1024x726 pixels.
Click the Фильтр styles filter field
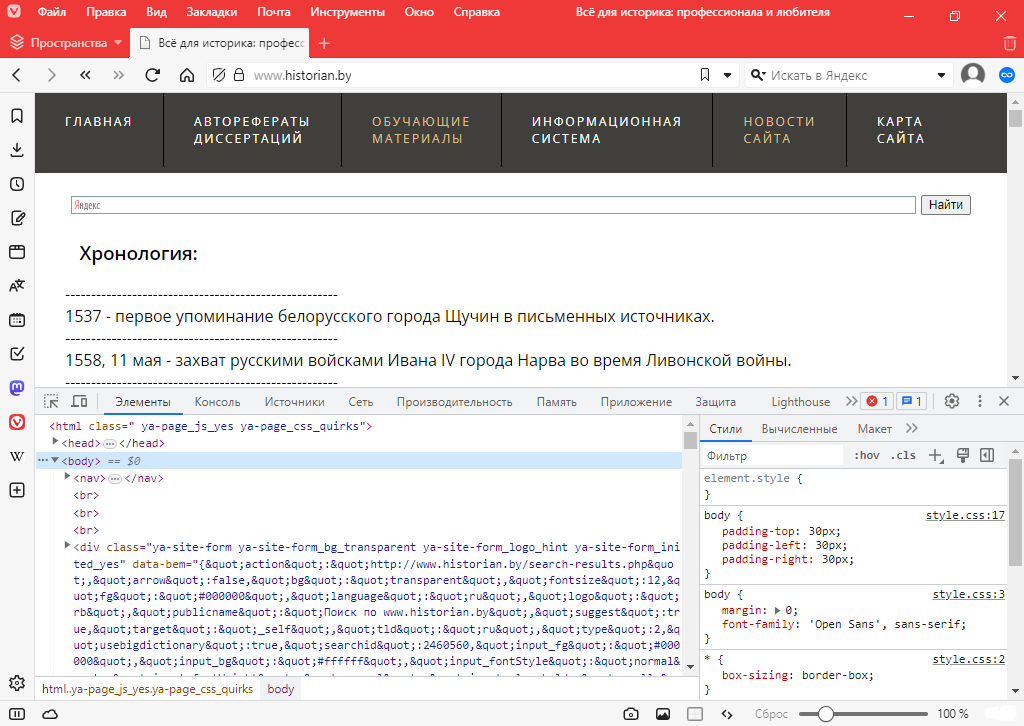coord(770,456)
